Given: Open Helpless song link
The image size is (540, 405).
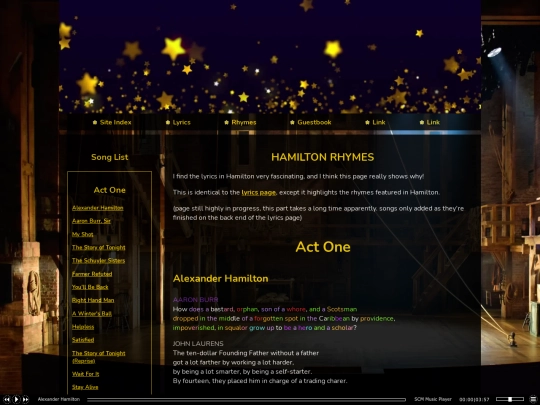Looking at the screenshot, I should pos(83,326).
